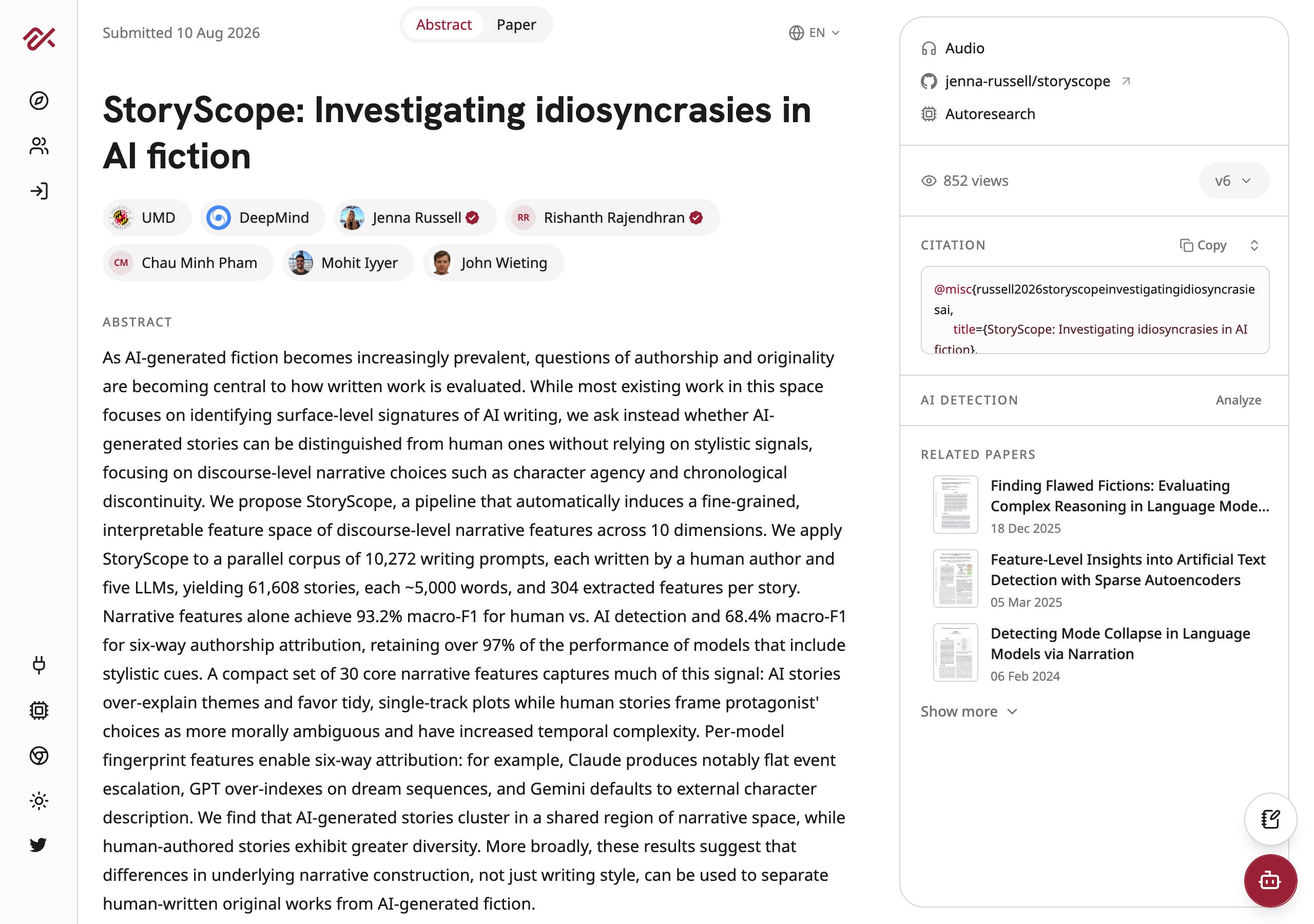
Task: Open the EN language dropdown
Action: [x=815, y=33]
